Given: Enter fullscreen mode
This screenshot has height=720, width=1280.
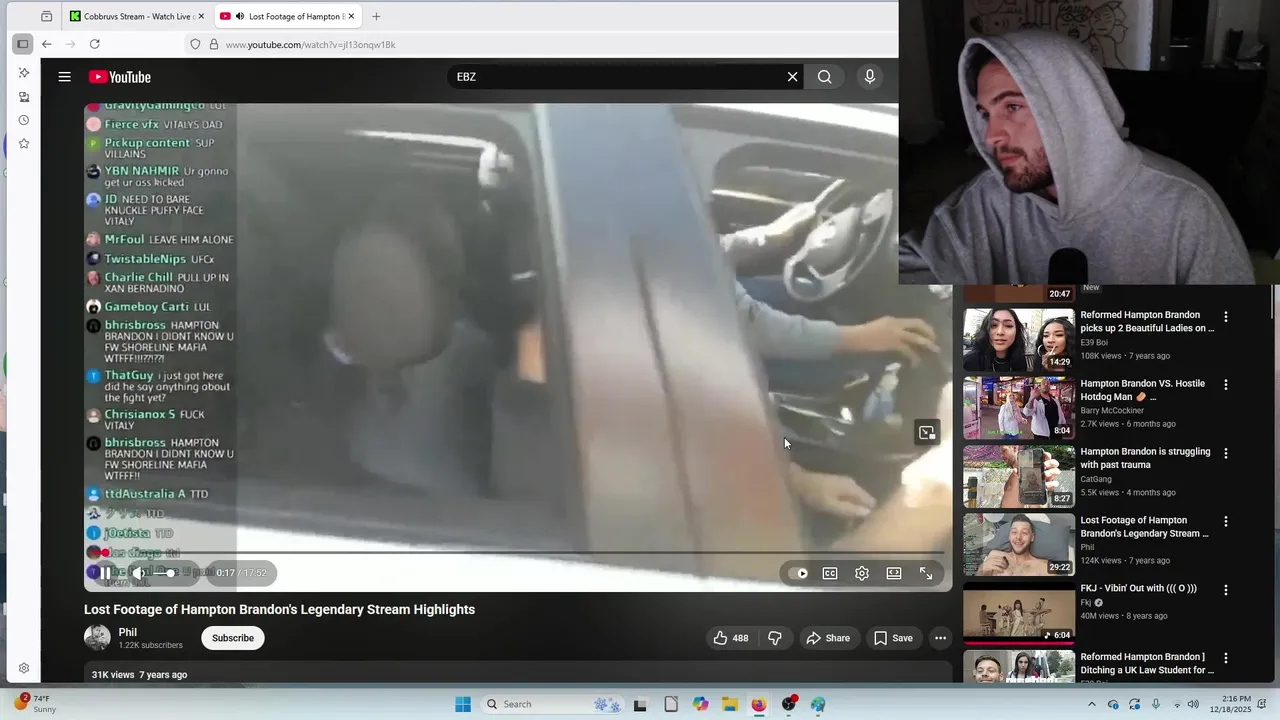Looking at the screenshot, I should point(926,573).
